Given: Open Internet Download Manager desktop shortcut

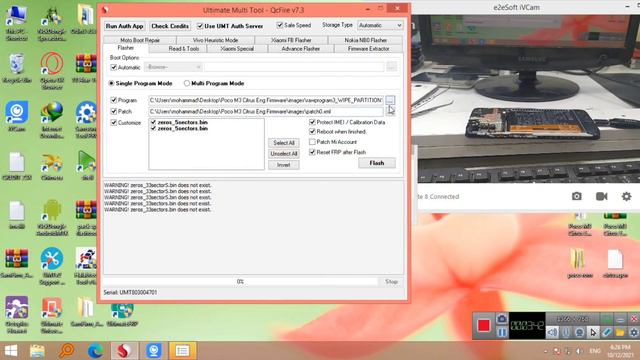Looking at the screenshot, I should click(x=52, y=120).
